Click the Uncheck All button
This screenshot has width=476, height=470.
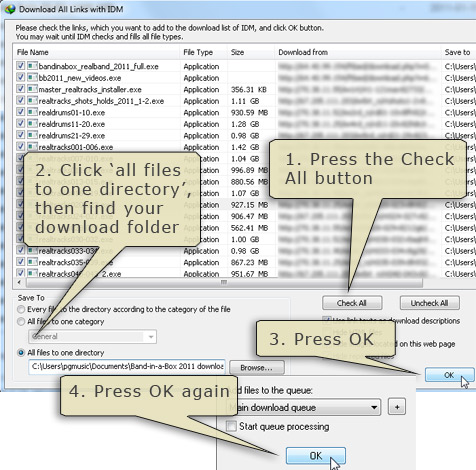point(429,303)
